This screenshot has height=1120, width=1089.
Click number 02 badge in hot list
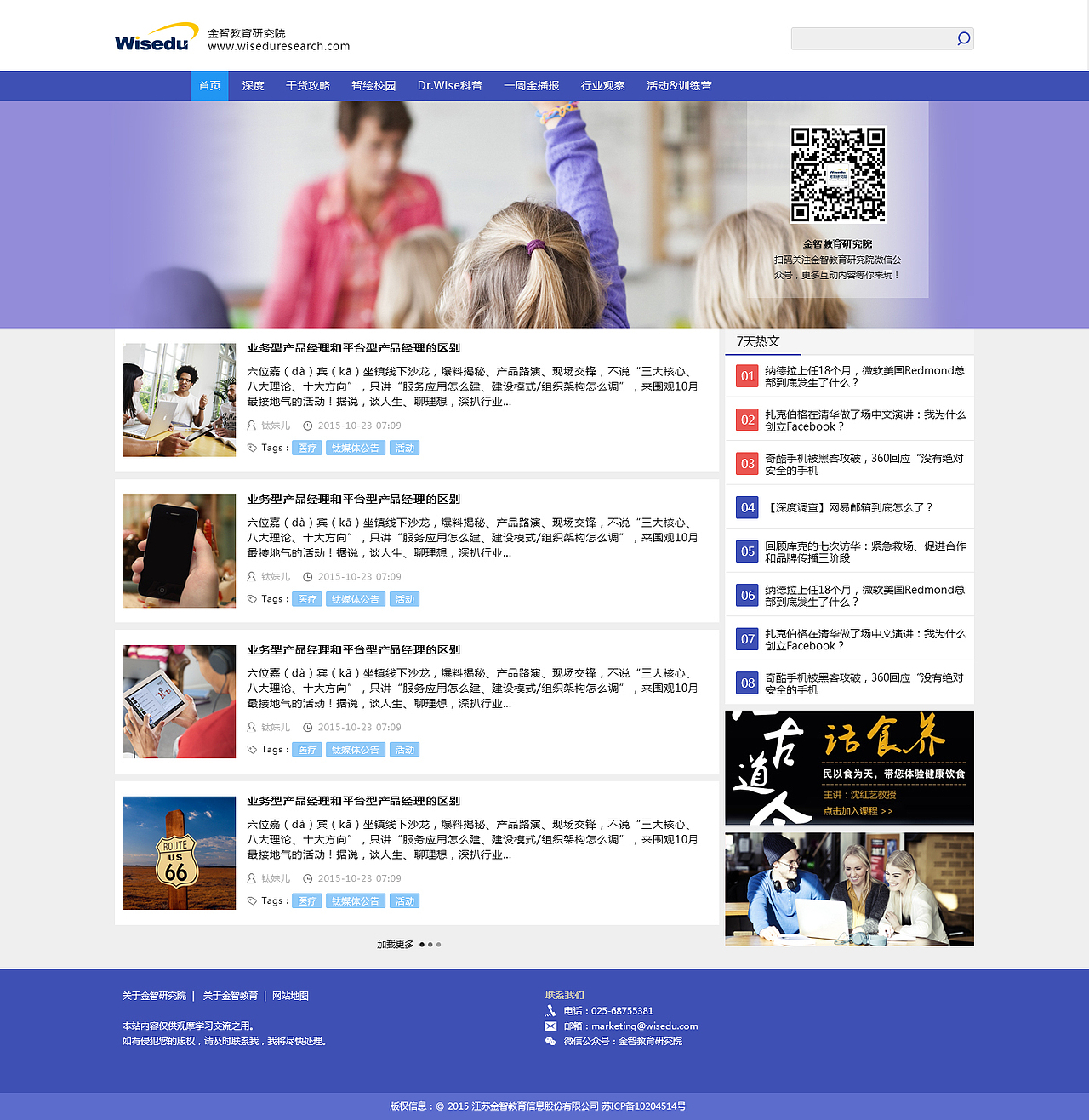coord(747,420)
